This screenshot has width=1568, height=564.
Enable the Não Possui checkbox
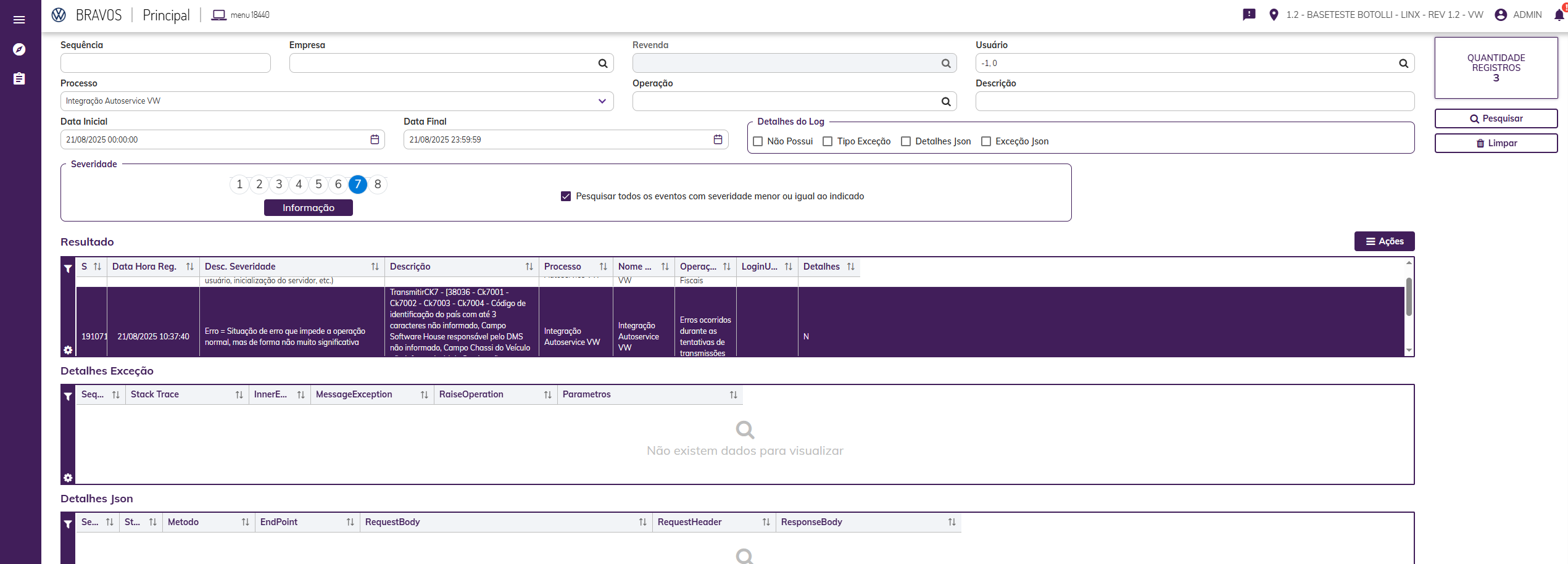tap(758, 141)
